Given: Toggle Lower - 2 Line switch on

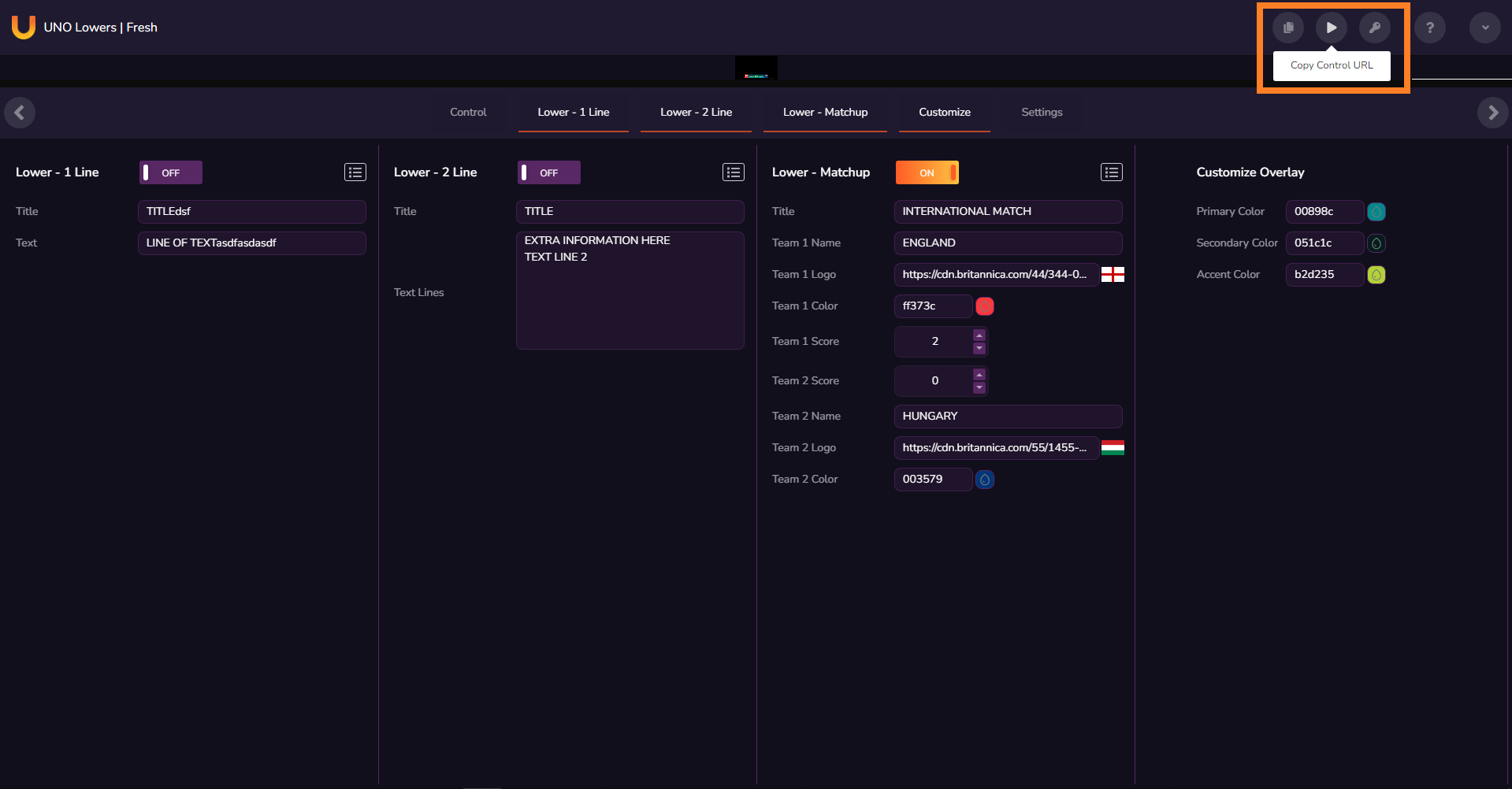Looking at the screenshot, I should (549, 172).
